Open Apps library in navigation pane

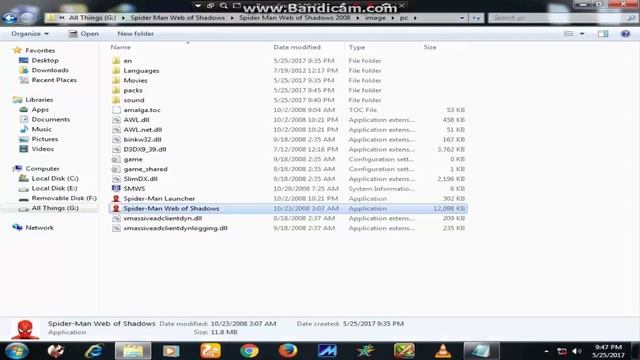(40, 109)
